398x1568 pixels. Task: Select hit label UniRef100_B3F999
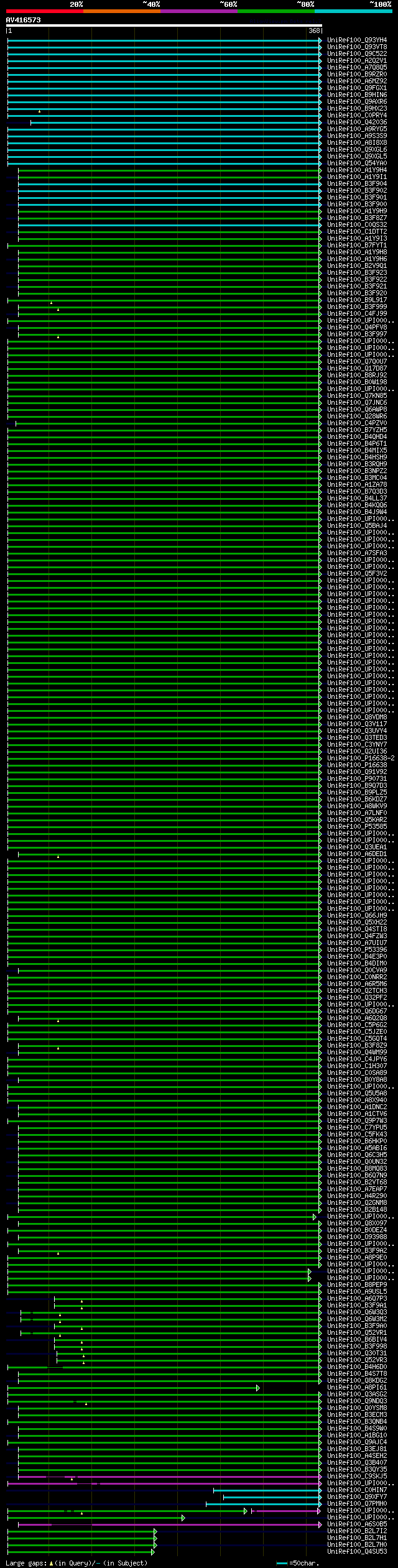coord(357,307)
